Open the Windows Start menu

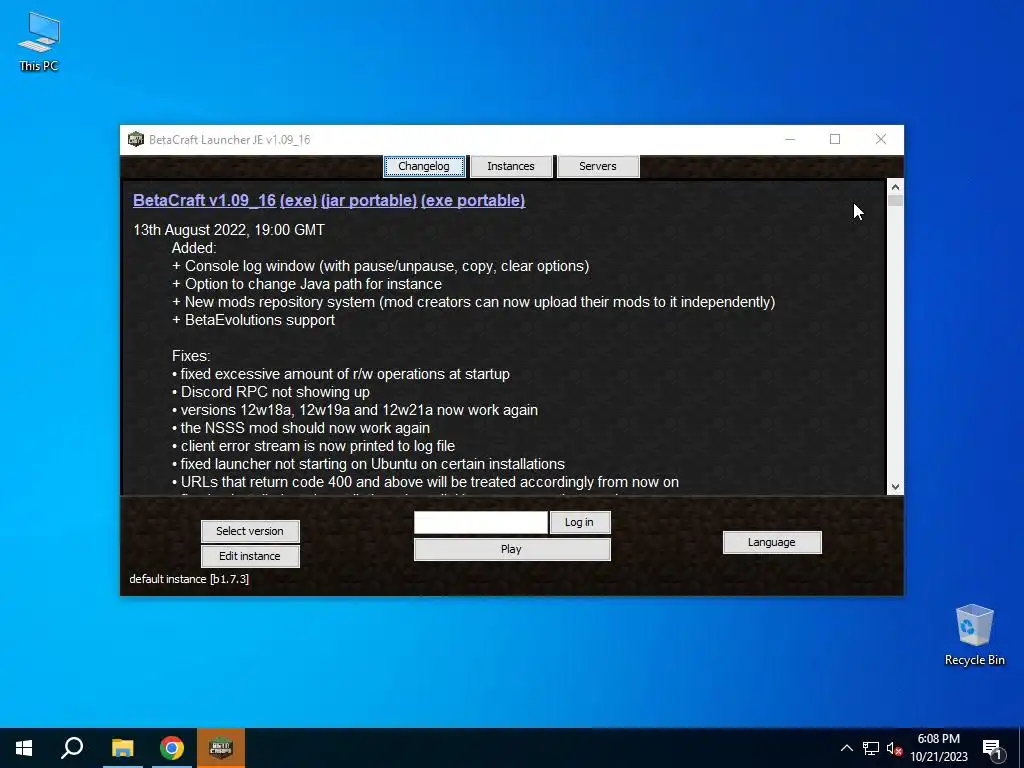tap(24, 748)
